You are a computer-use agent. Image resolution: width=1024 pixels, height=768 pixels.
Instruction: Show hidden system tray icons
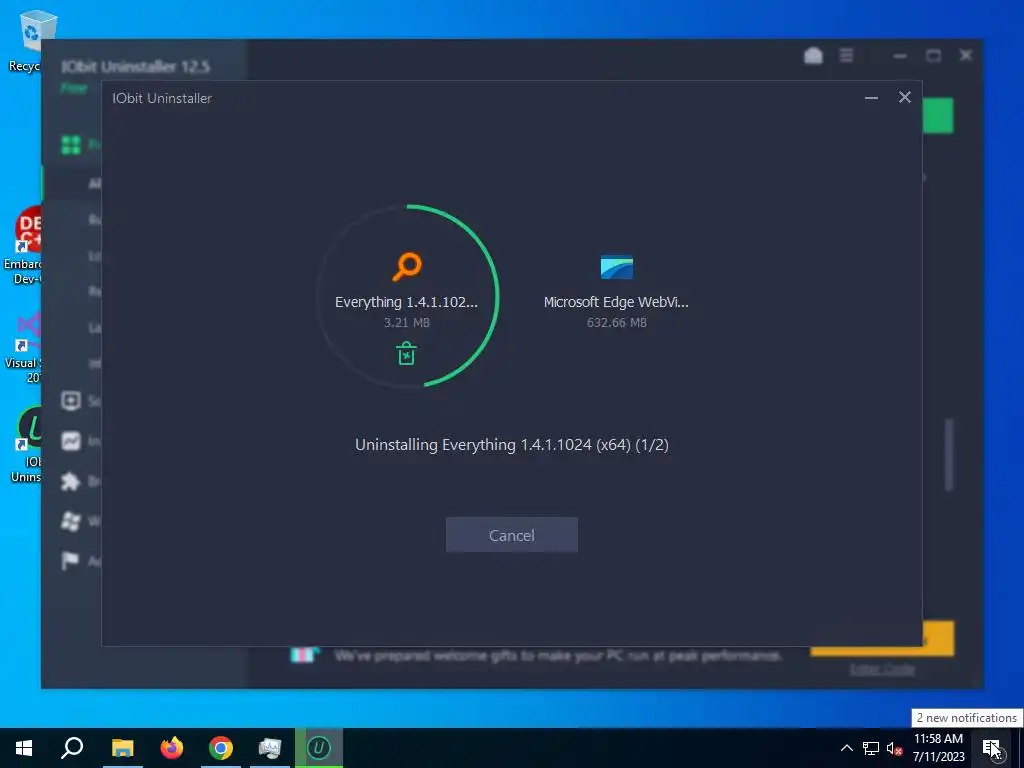coord(846,748)
